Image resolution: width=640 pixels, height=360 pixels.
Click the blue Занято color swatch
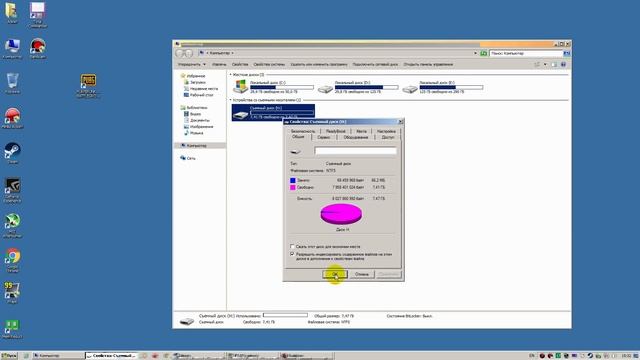click(x=293, y=180)
